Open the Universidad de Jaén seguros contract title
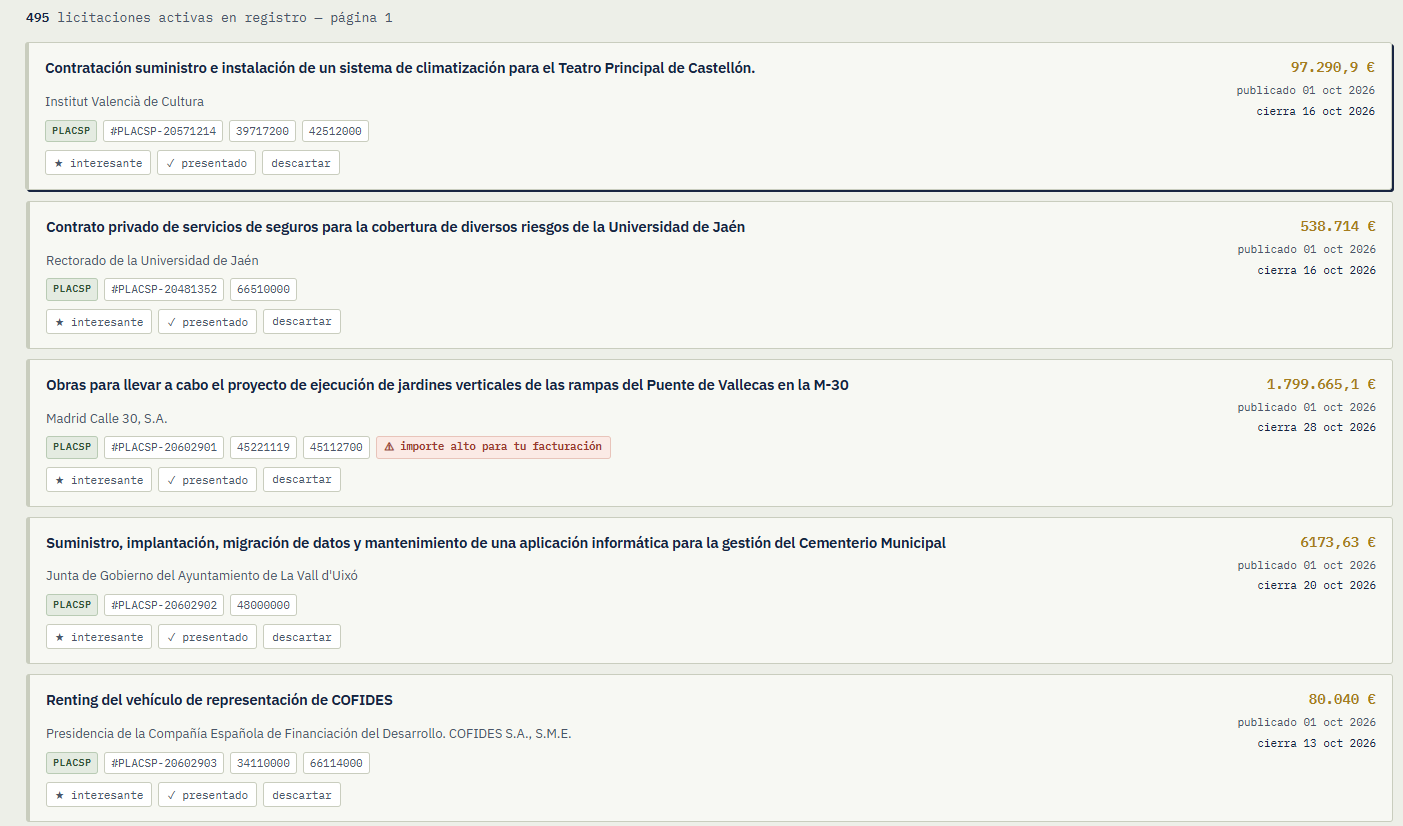 tap(395, 227)
